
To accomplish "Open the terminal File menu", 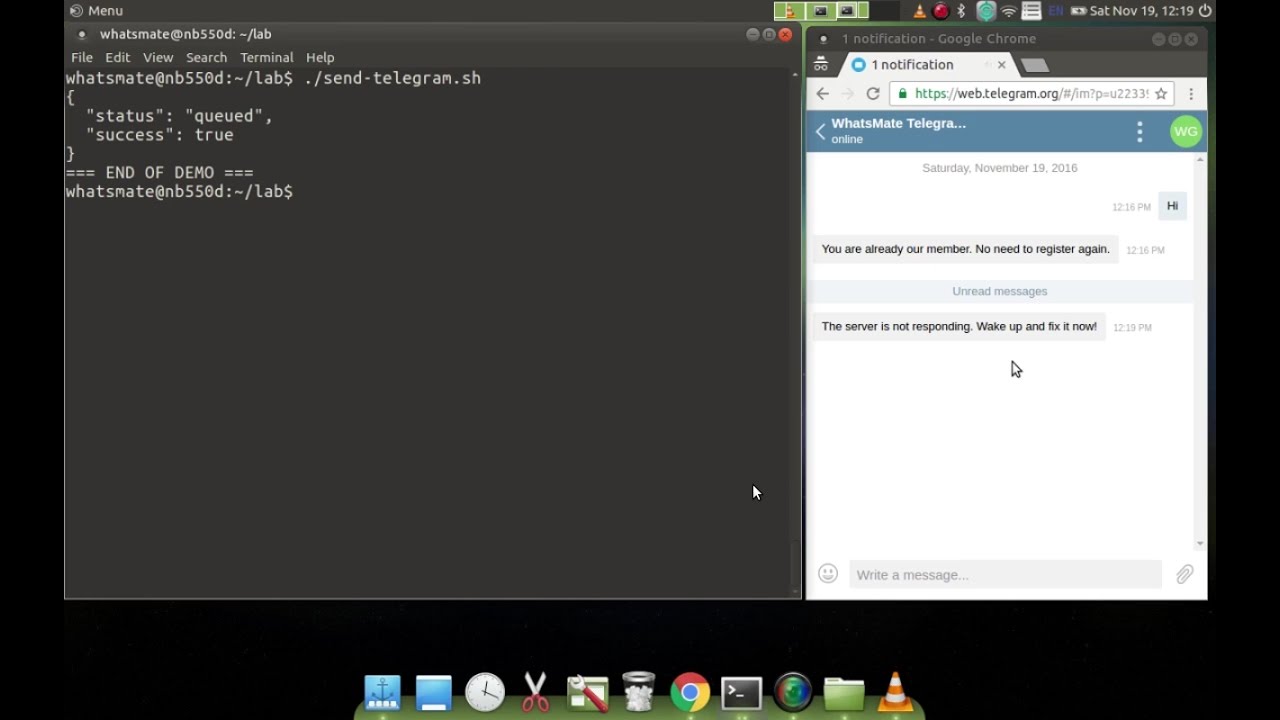I will click(82, 57).
